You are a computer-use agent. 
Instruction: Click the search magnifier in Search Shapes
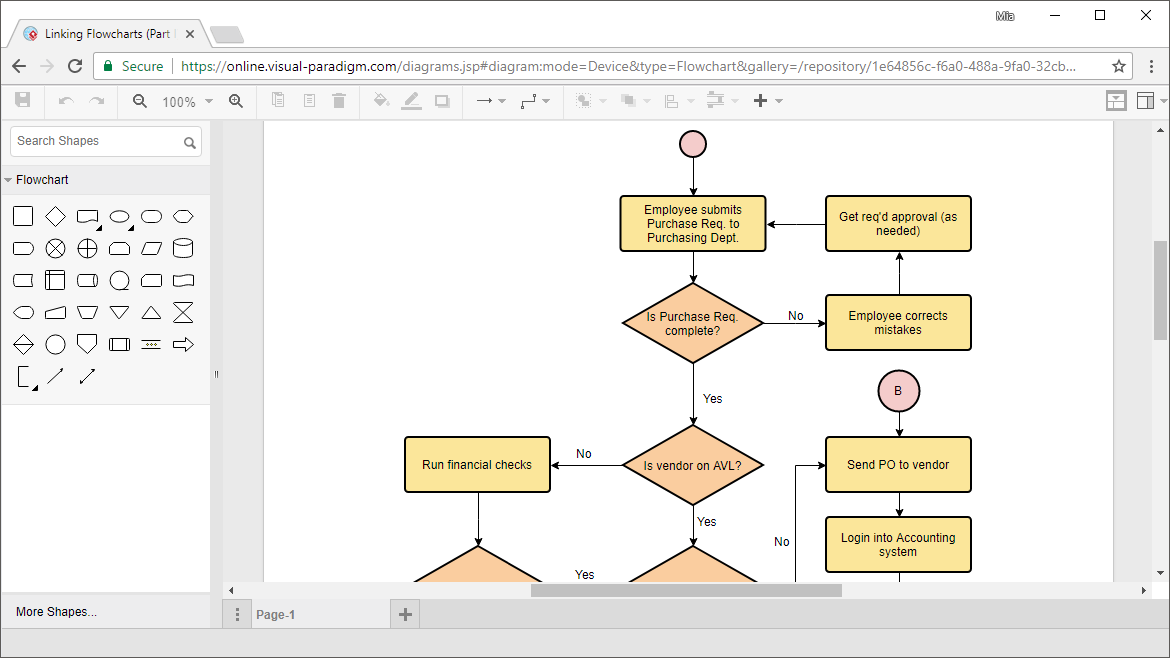click(190, 142)
